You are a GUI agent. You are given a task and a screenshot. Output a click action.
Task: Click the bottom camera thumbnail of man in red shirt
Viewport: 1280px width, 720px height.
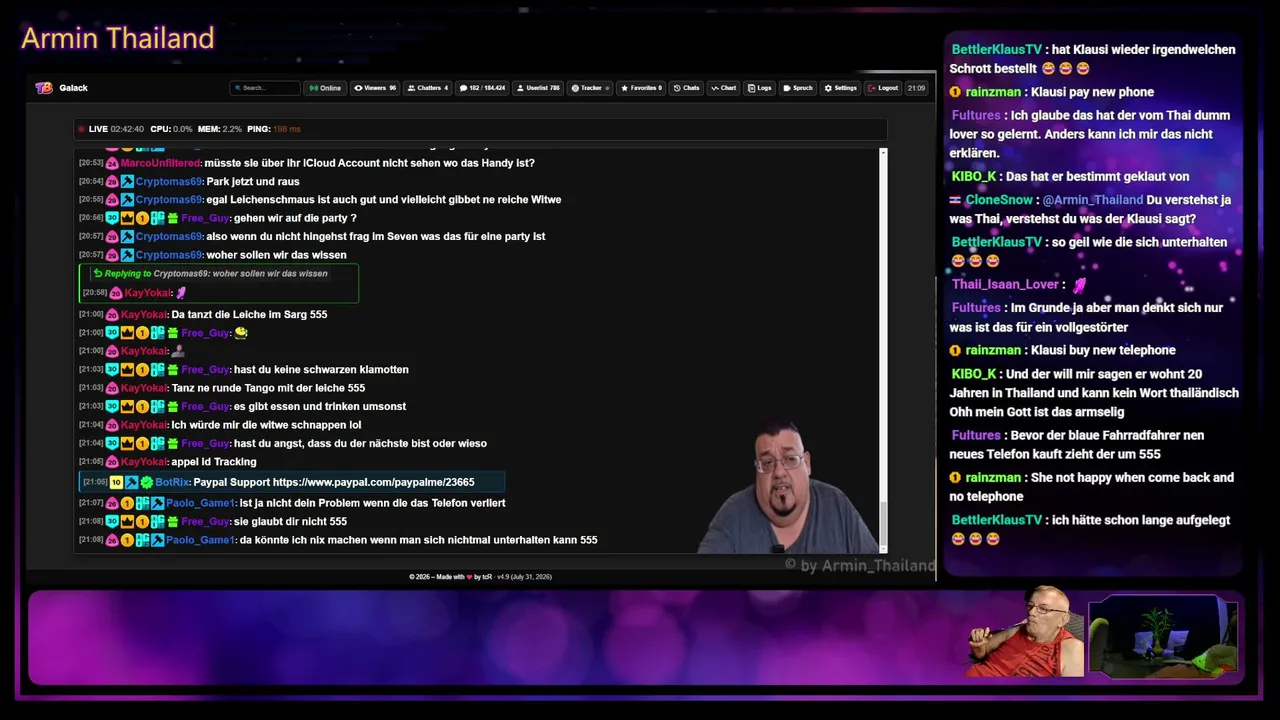(x=1026, y=634)
